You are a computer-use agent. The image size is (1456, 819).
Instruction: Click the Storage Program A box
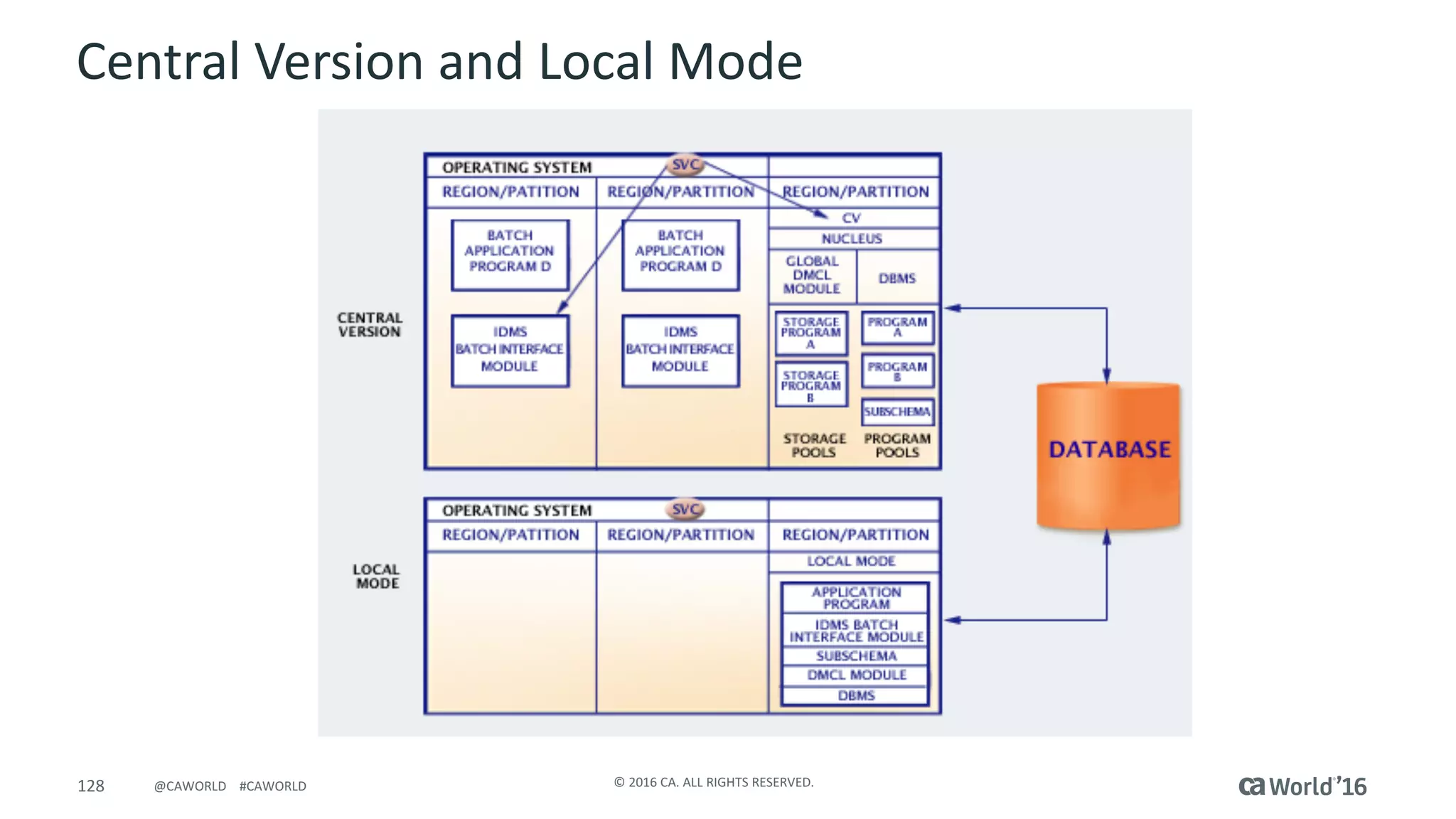(811, 333)
